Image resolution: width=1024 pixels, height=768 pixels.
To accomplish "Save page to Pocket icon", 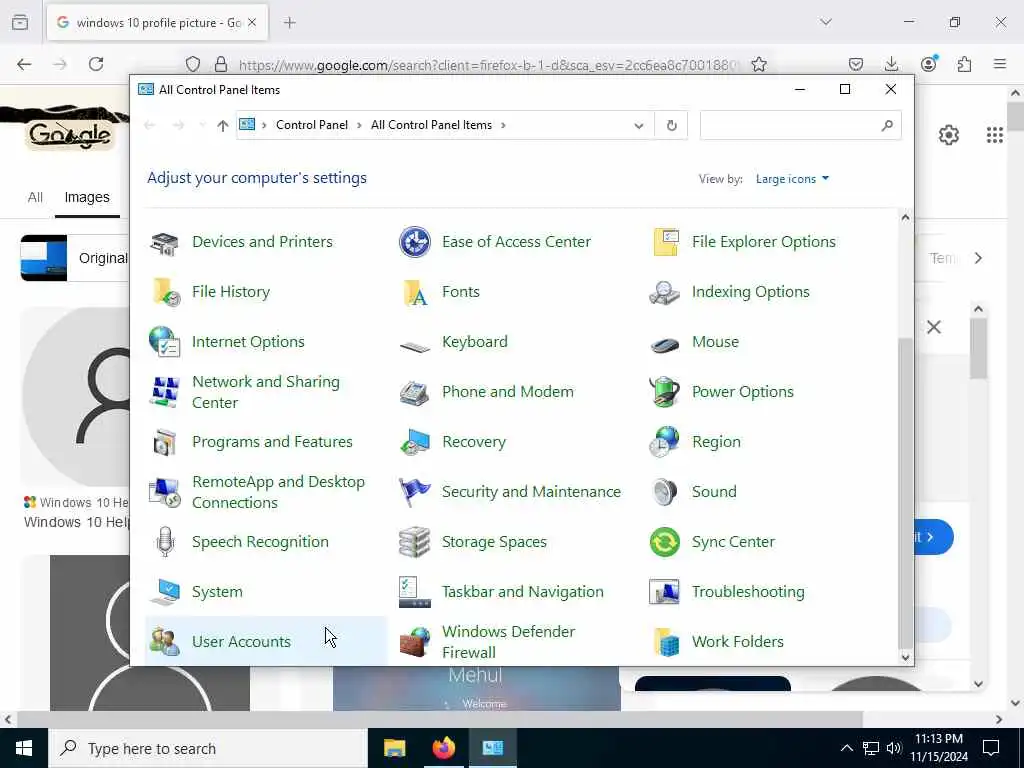I will (856, 64).
